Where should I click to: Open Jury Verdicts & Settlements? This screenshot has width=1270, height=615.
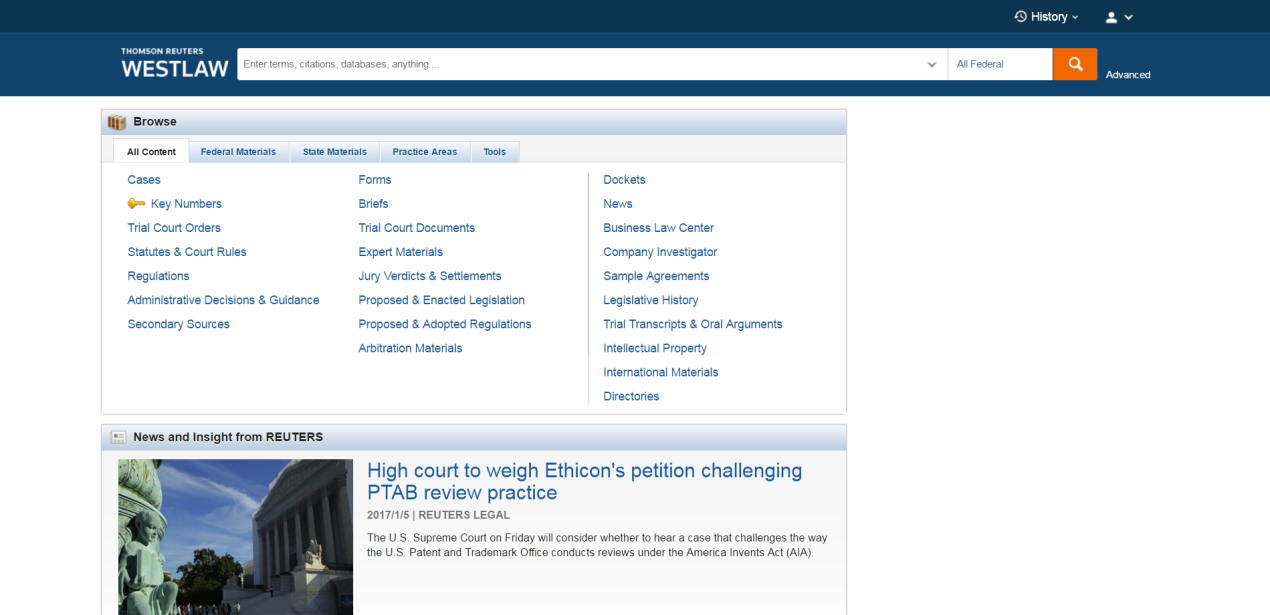[x=430, y=276]
